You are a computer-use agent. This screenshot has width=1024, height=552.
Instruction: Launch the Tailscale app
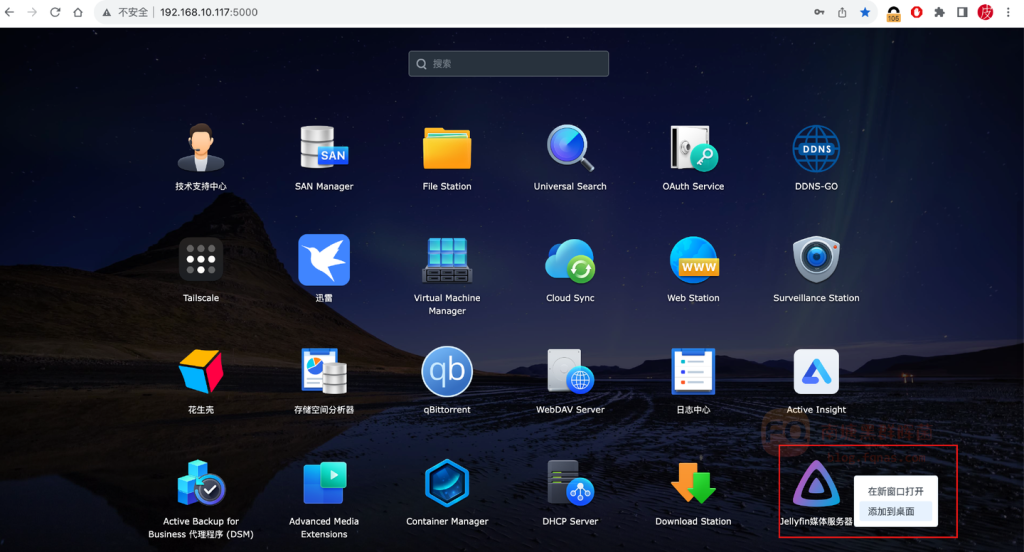coord(201,261)
